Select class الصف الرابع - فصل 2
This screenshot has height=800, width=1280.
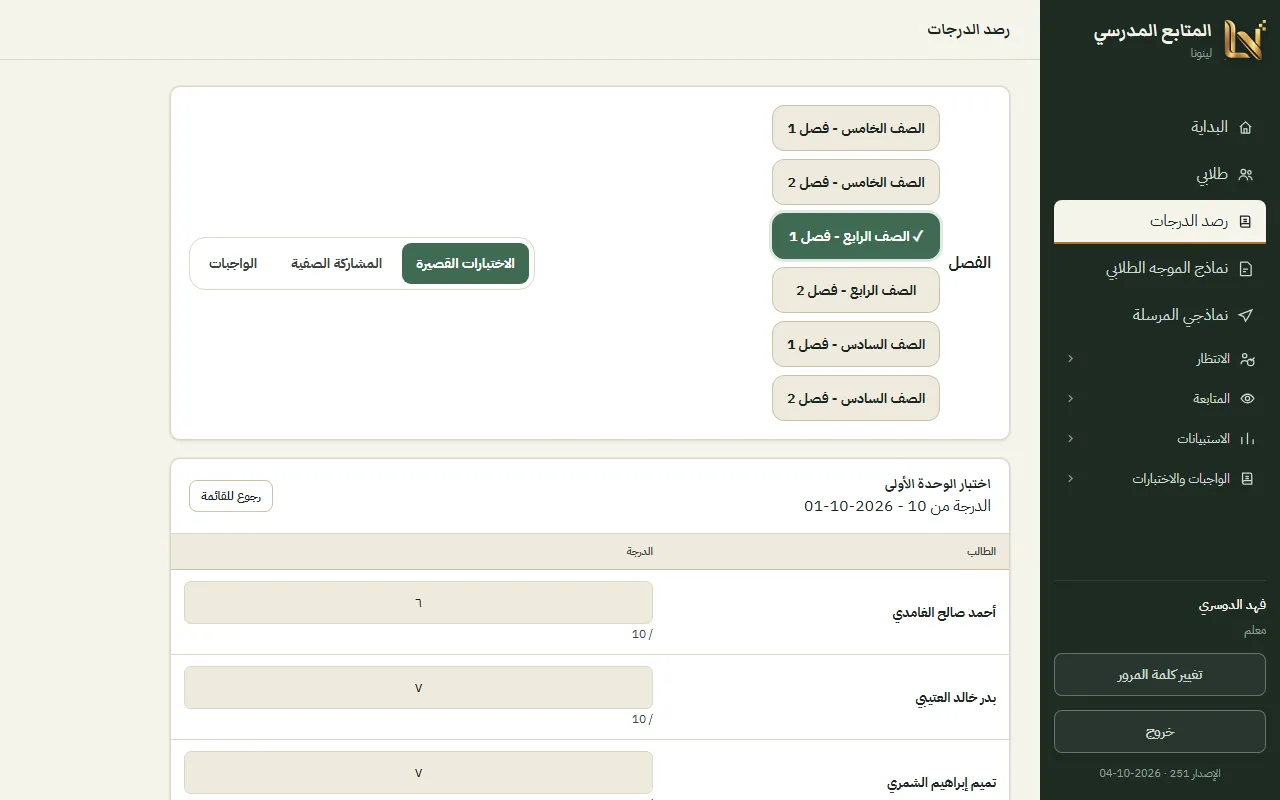856,290
